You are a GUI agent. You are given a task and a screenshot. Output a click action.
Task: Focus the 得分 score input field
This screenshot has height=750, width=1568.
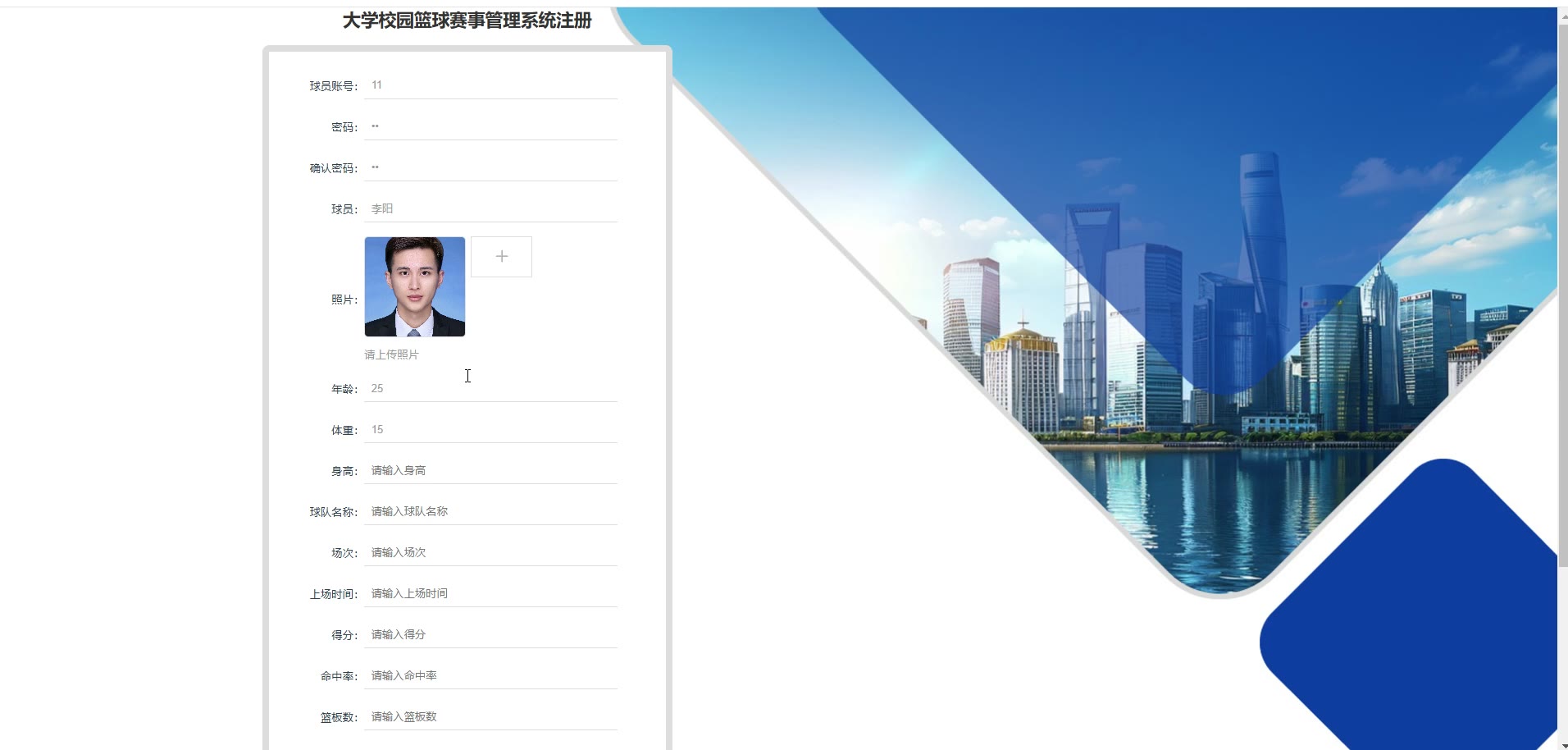tap(490, 634)
